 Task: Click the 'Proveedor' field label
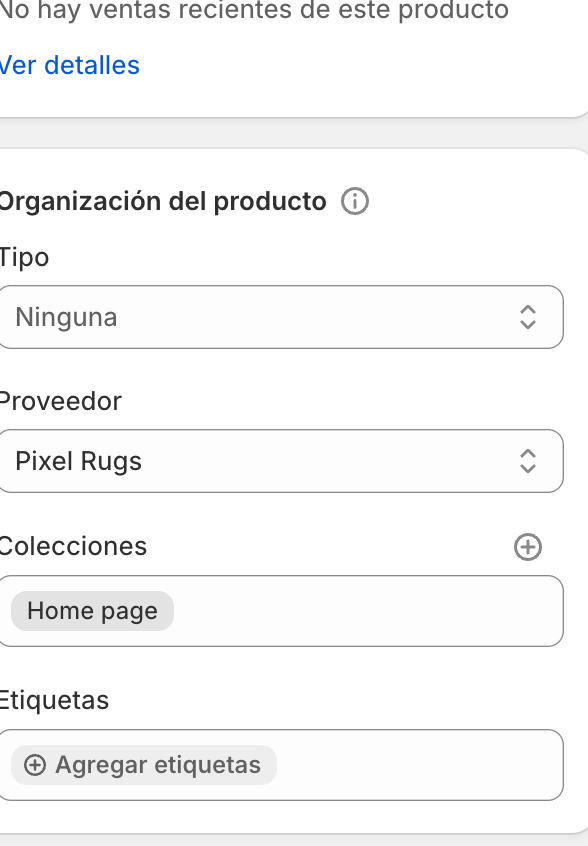(60, 401)
